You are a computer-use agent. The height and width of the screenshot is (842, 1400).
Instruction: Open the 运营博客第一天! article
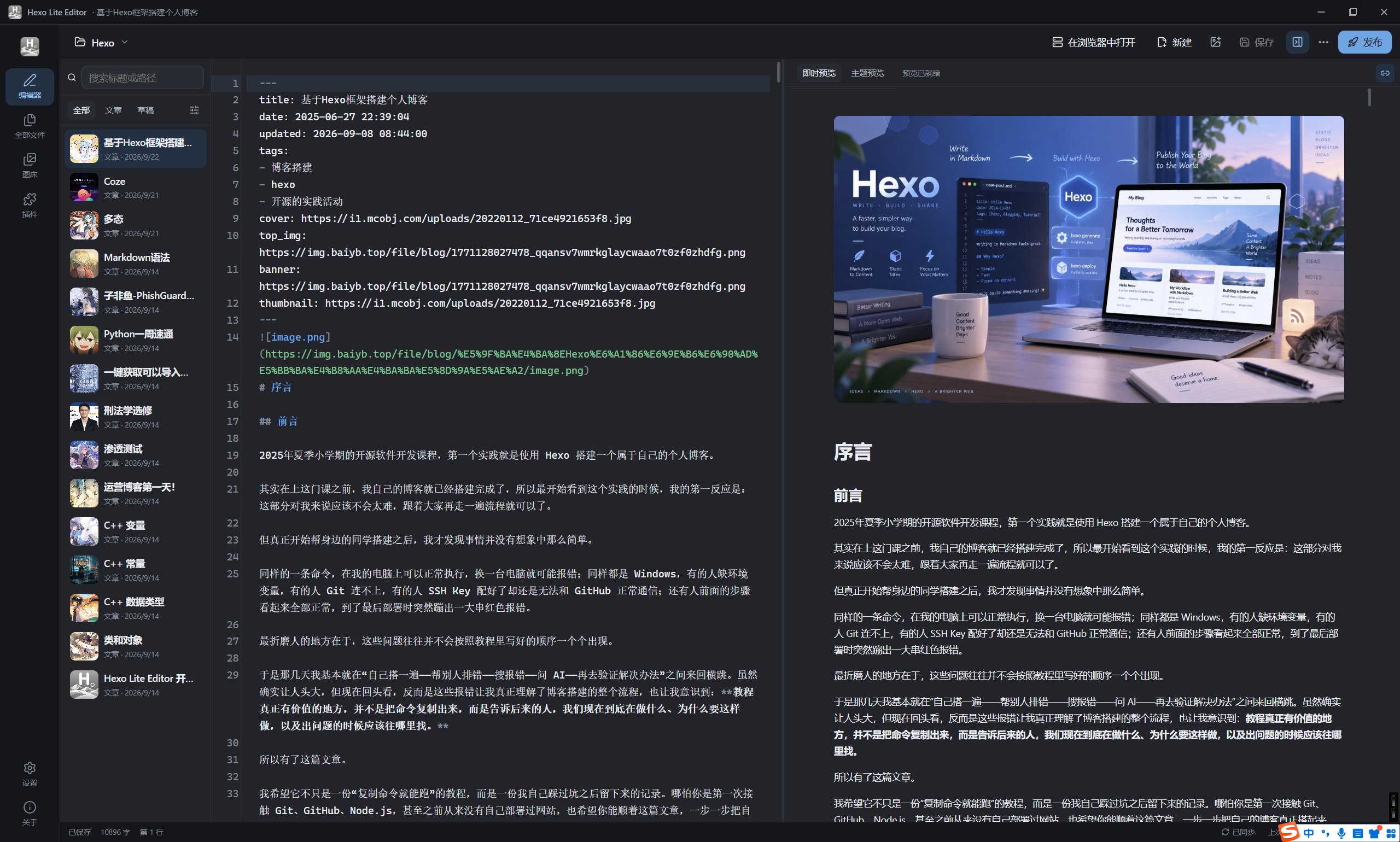click(135, 494)
